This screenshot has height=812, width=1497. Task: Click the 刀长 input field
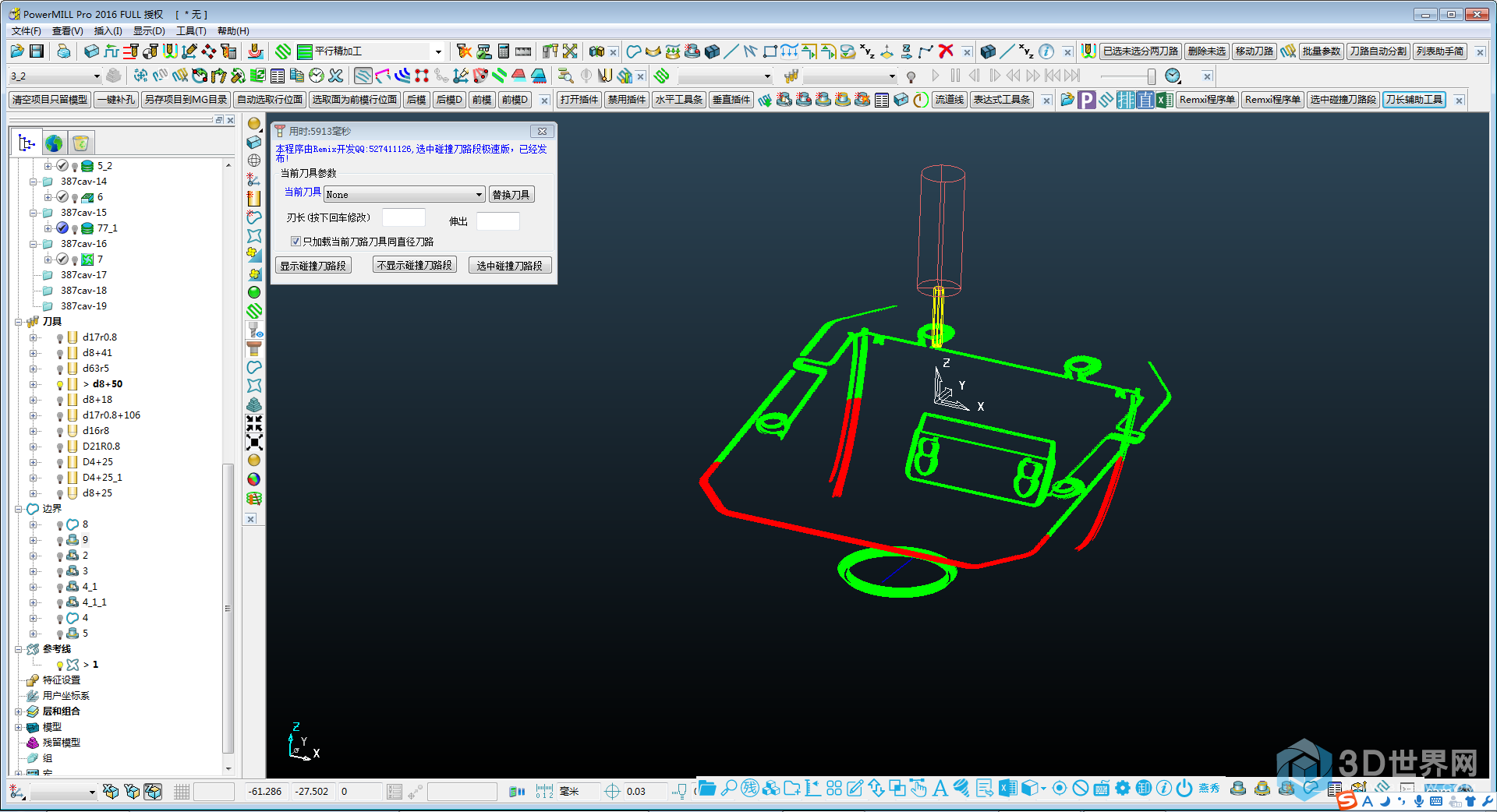pos(404,217)
